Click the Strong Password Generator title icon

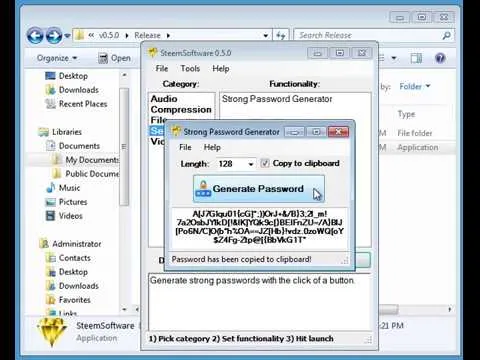point(176,131)
